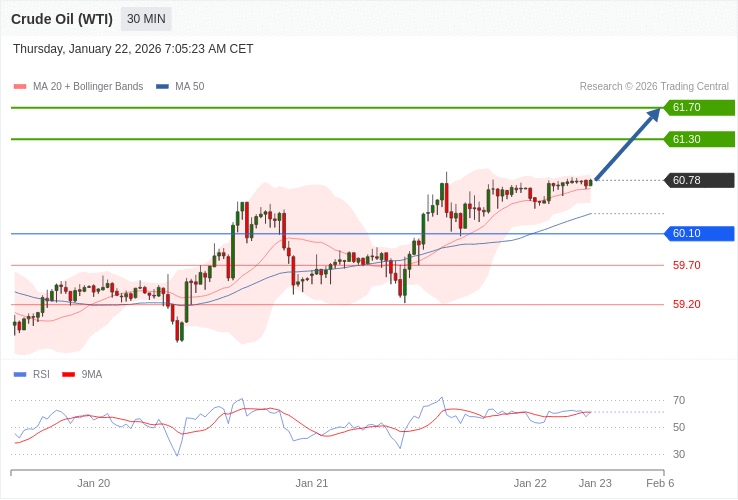The image size is (738, 500).
Task: Click the MA 20 + Bollinger Bands legend swatch
Action: click(20, 87)
